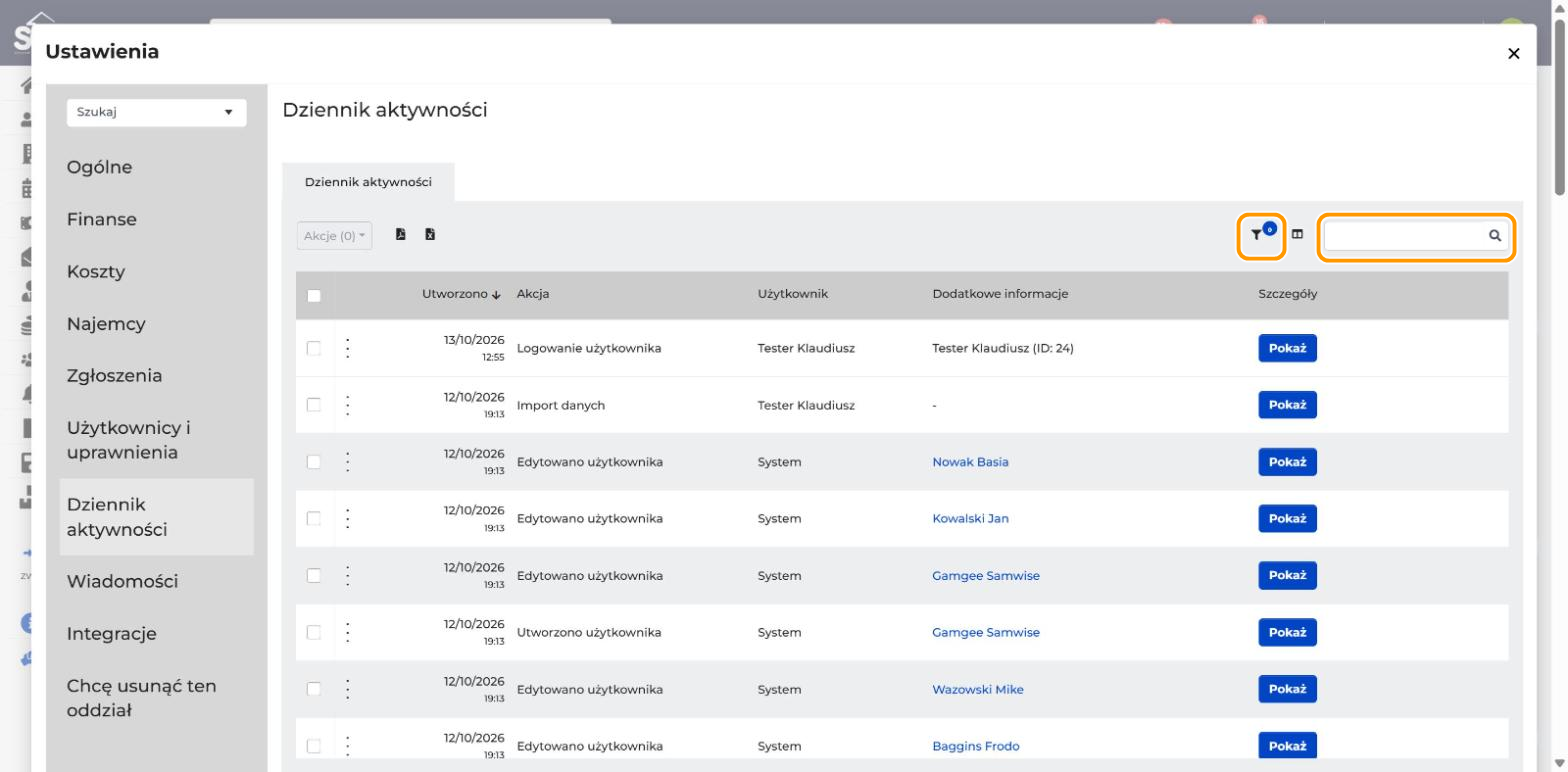Open Zgłoszenia settings section
Image resolution: width=1568 pixels, height=772 pixels.
coord(114,376)
